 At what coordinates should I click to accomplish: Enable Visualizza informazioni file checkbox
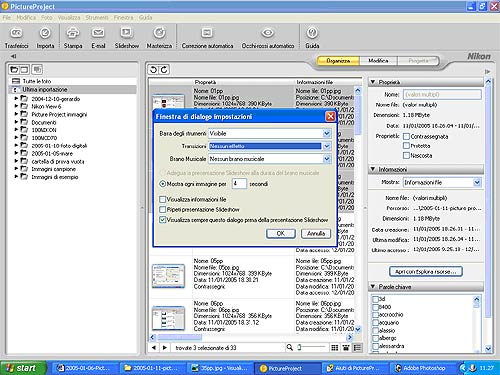click(163, 199)
